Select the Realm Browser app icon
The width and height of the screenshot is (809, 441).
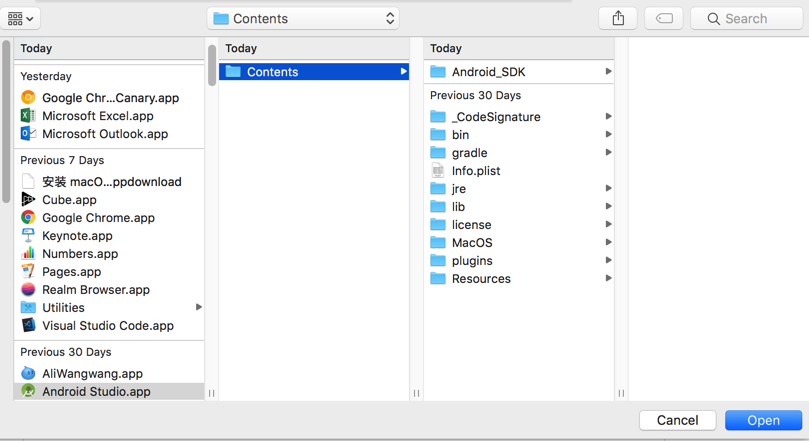click(x=28, y=290)
